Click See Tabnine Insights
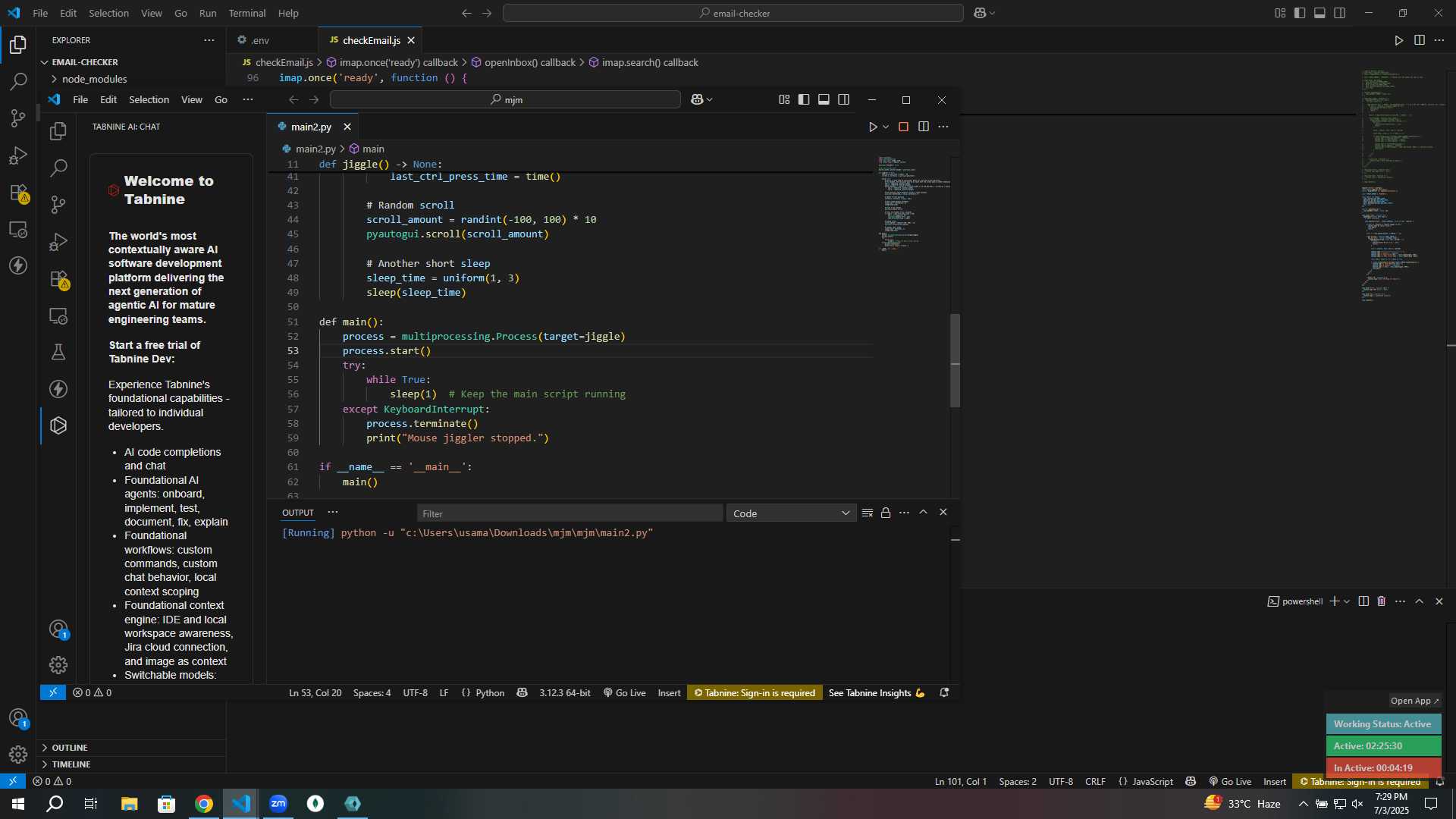The image size is (1456, 819). coord(877,692)
